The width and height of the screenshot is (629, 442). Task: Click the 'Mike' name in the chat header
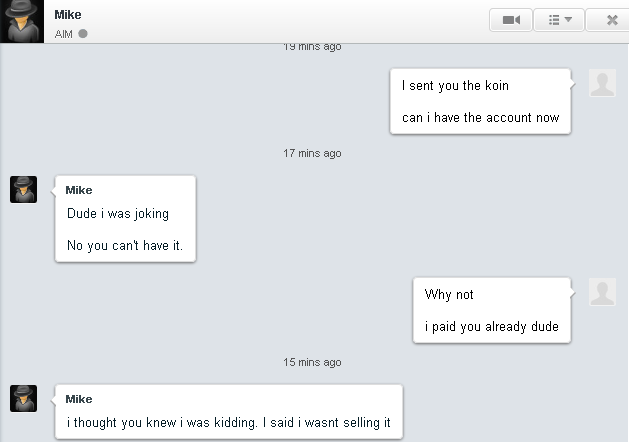coord(67,14)
